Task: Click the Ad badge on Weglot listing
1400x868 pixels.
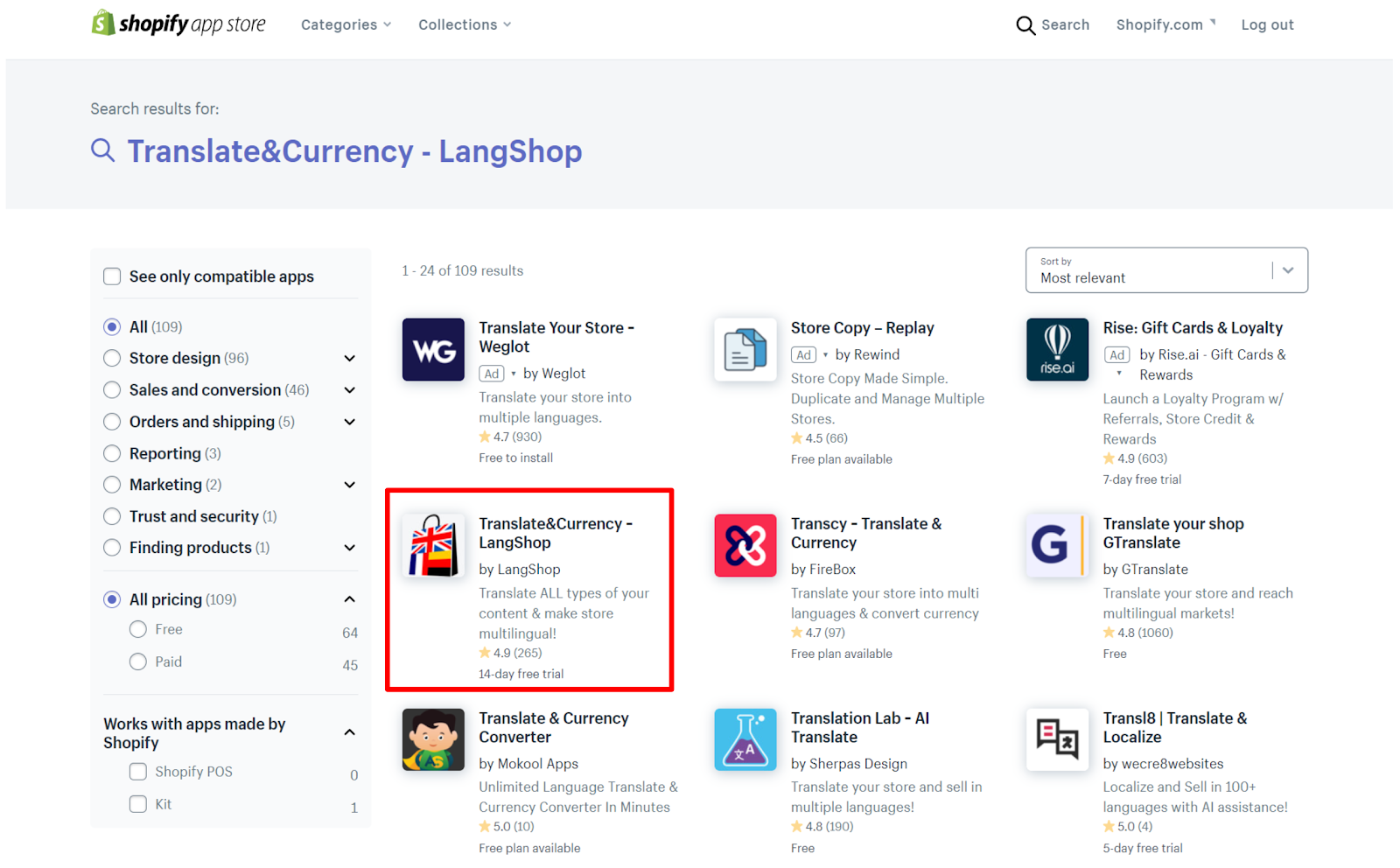Action: [492, 374]
